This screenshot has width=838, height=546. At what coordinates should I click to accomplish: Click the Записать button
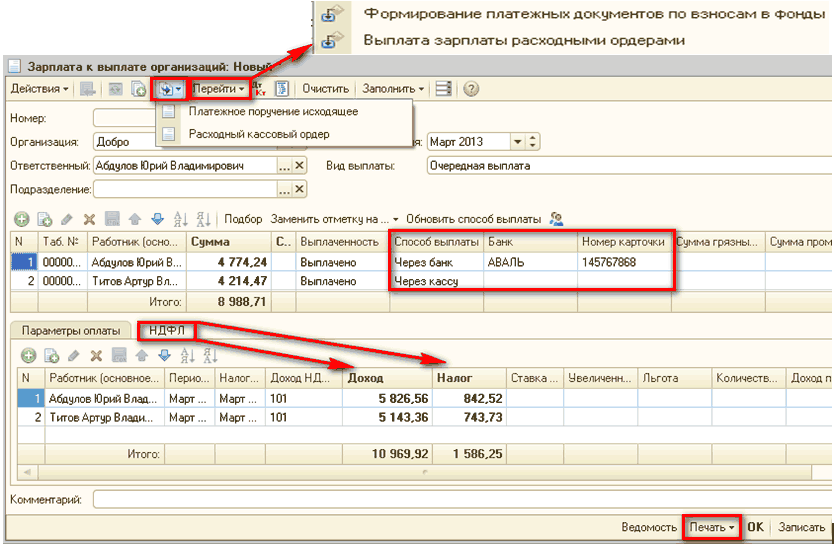click(801, 527)
